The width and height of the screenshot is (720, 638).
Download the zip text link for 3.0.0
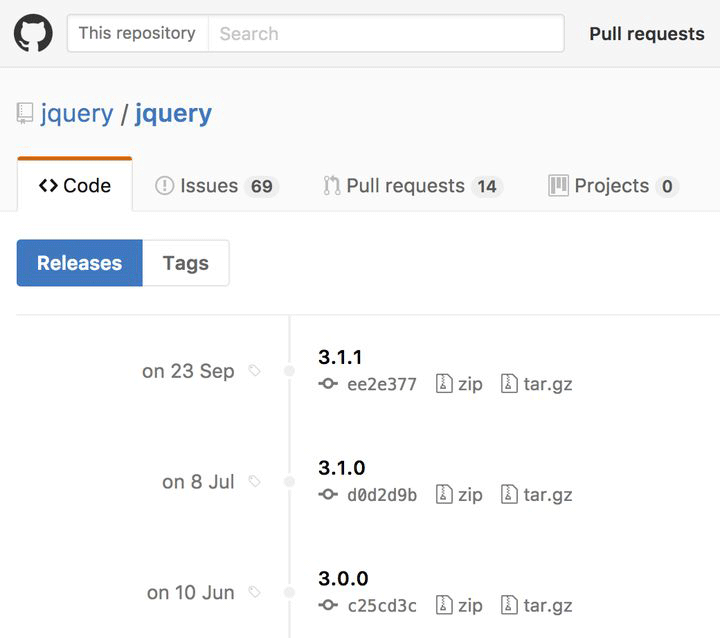[470, 605]
